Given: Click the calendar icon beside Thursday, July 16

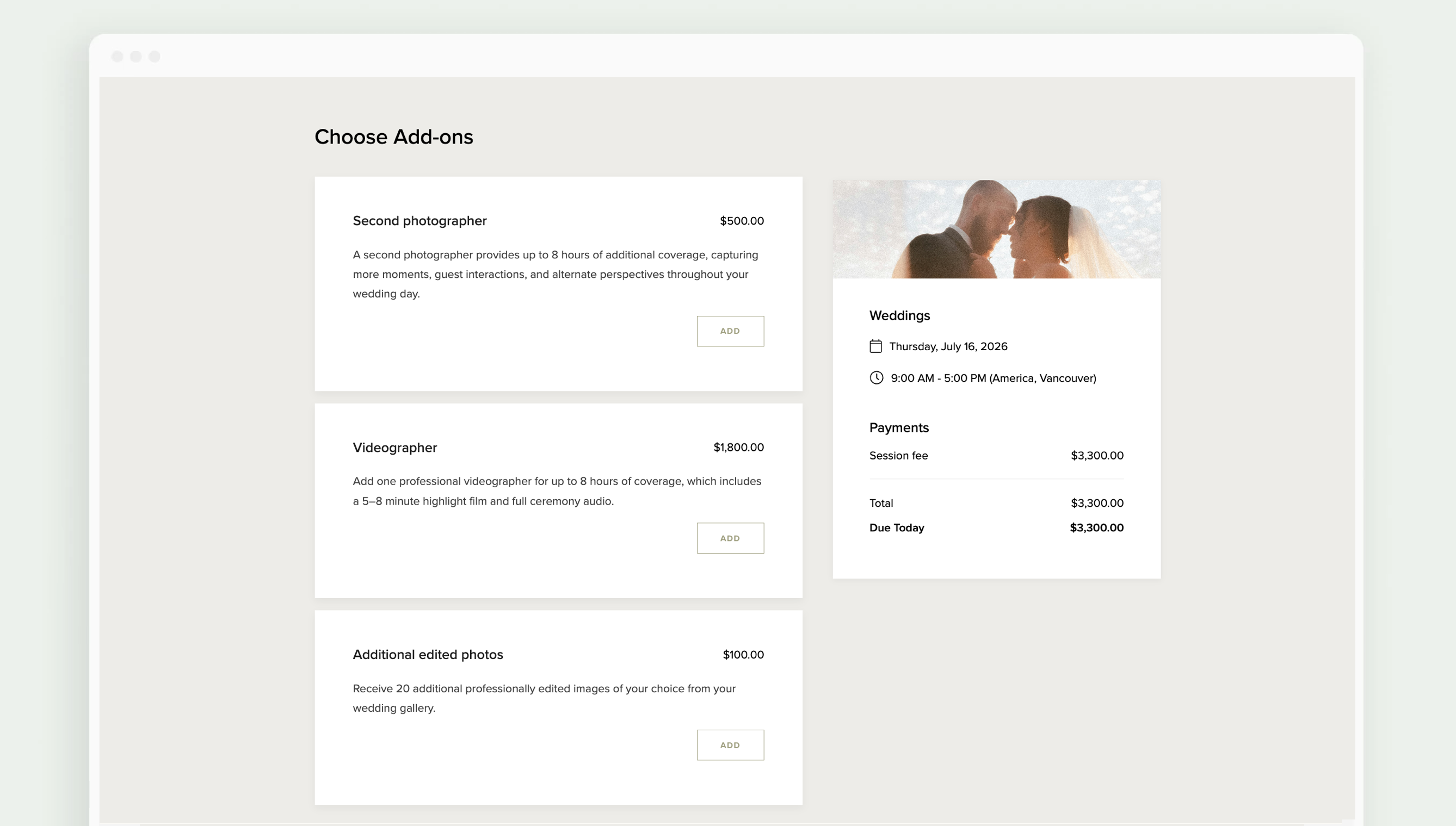Looking at the screenshot, I should (875, 346).
